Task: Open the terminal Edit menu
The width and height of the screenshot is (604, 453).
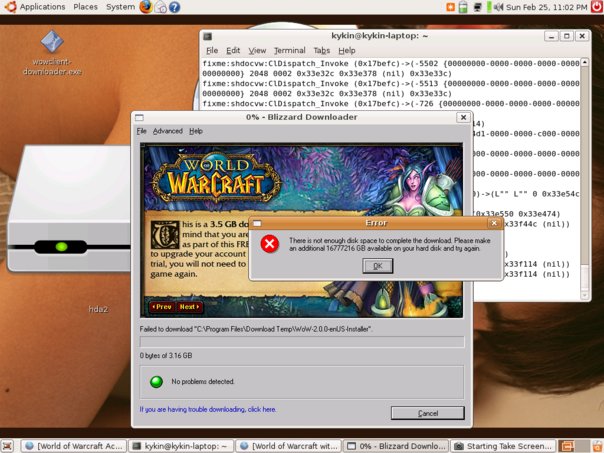Action: coord(233,50)
